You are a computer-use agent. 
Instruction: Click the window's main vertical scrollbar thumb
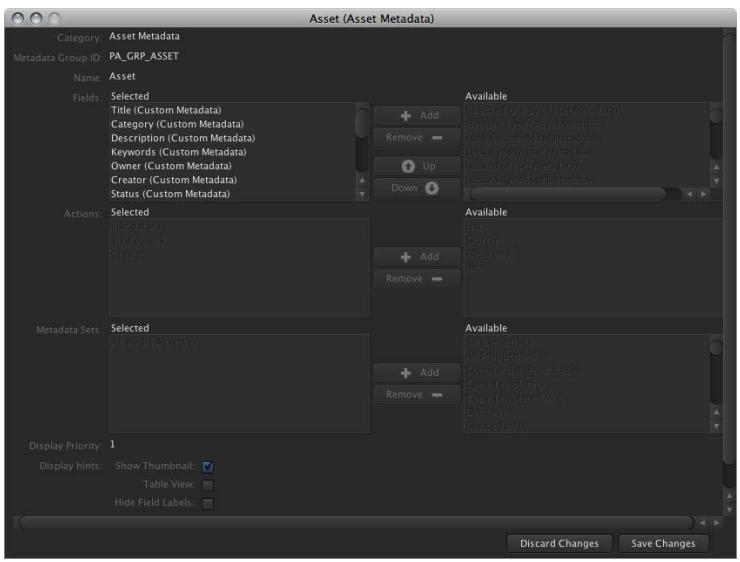tap(729, 250)
